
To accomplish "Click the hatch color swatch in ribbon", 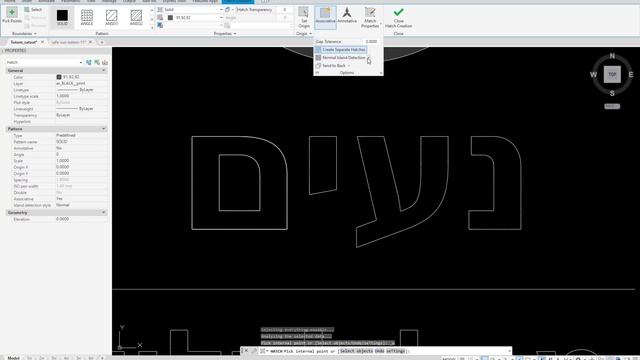I will coord(170,18).
